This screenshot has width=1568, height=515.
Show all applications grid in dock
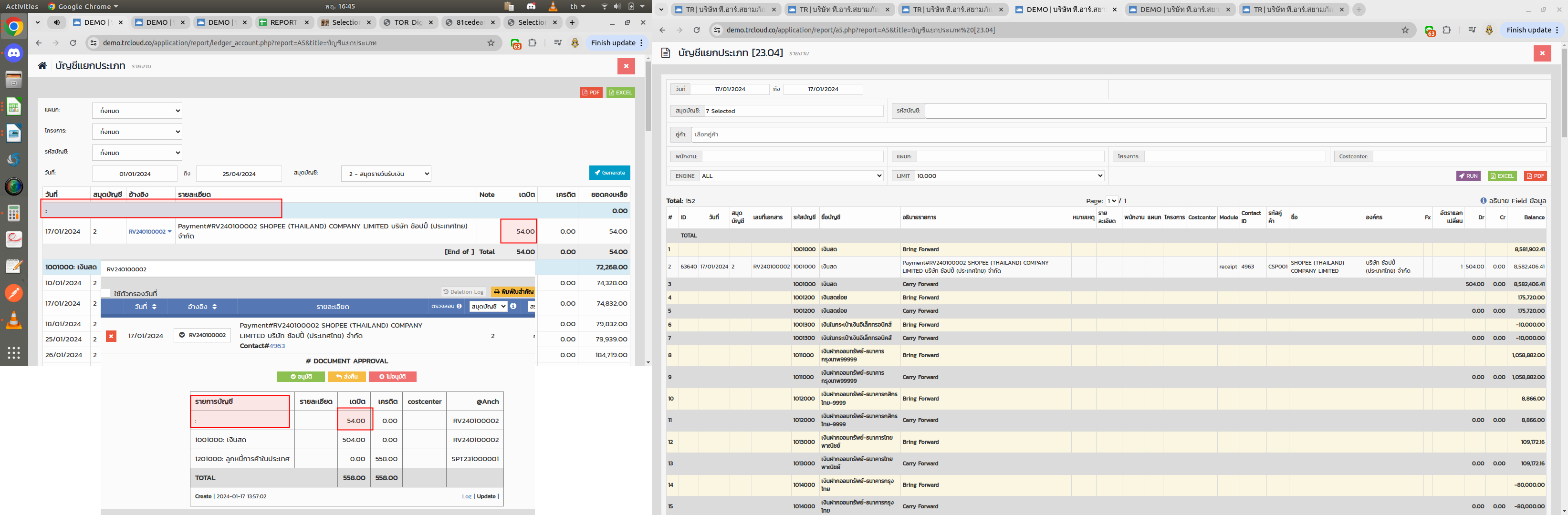[13, 353]
